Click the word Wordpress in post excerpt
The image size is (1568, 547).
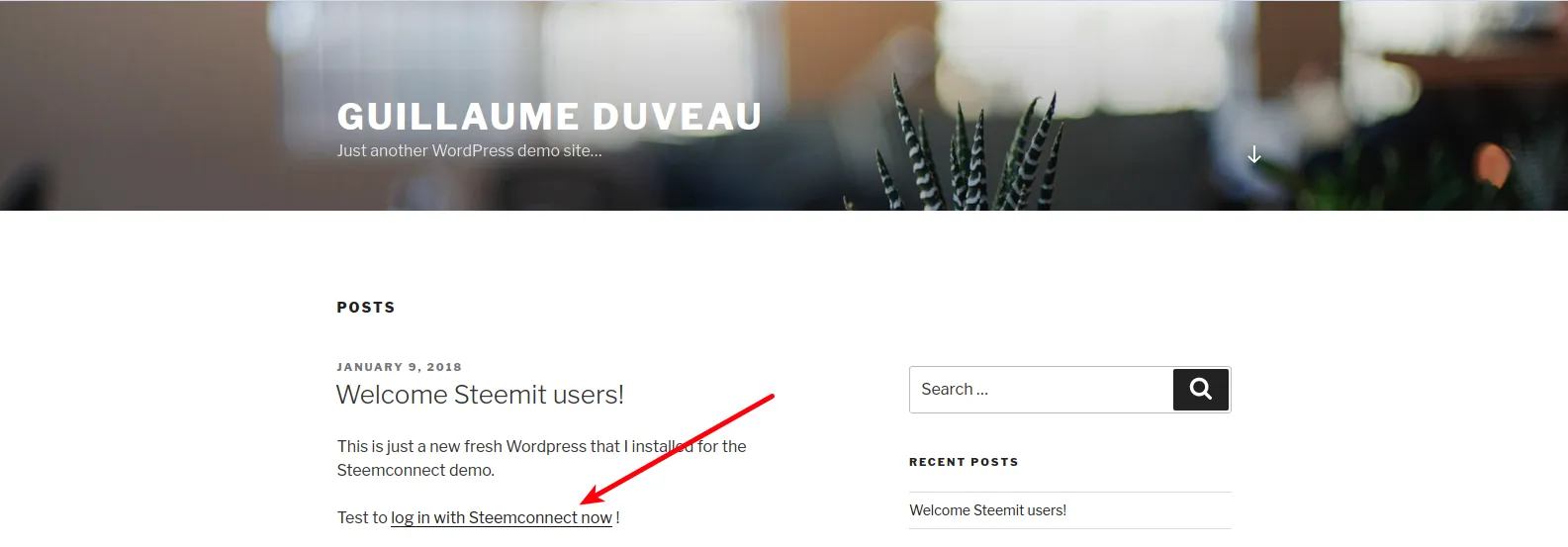(x=546, y=447)
